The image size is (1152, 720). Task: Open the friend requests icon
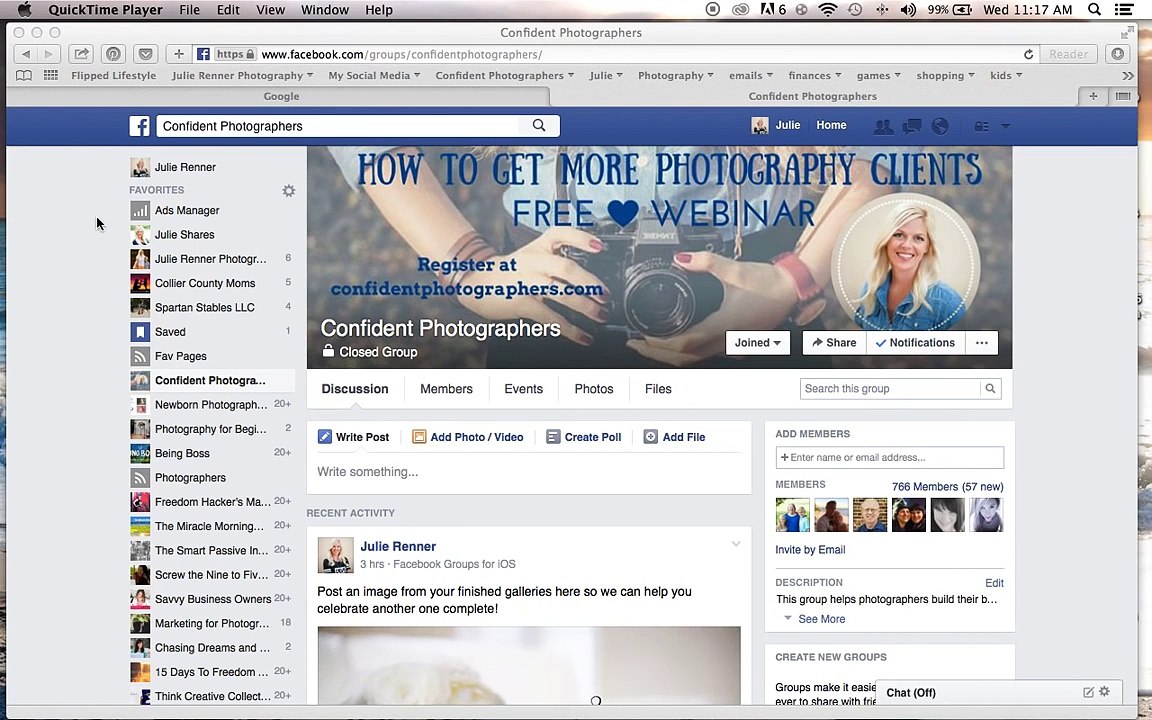(x=883, y=126)
